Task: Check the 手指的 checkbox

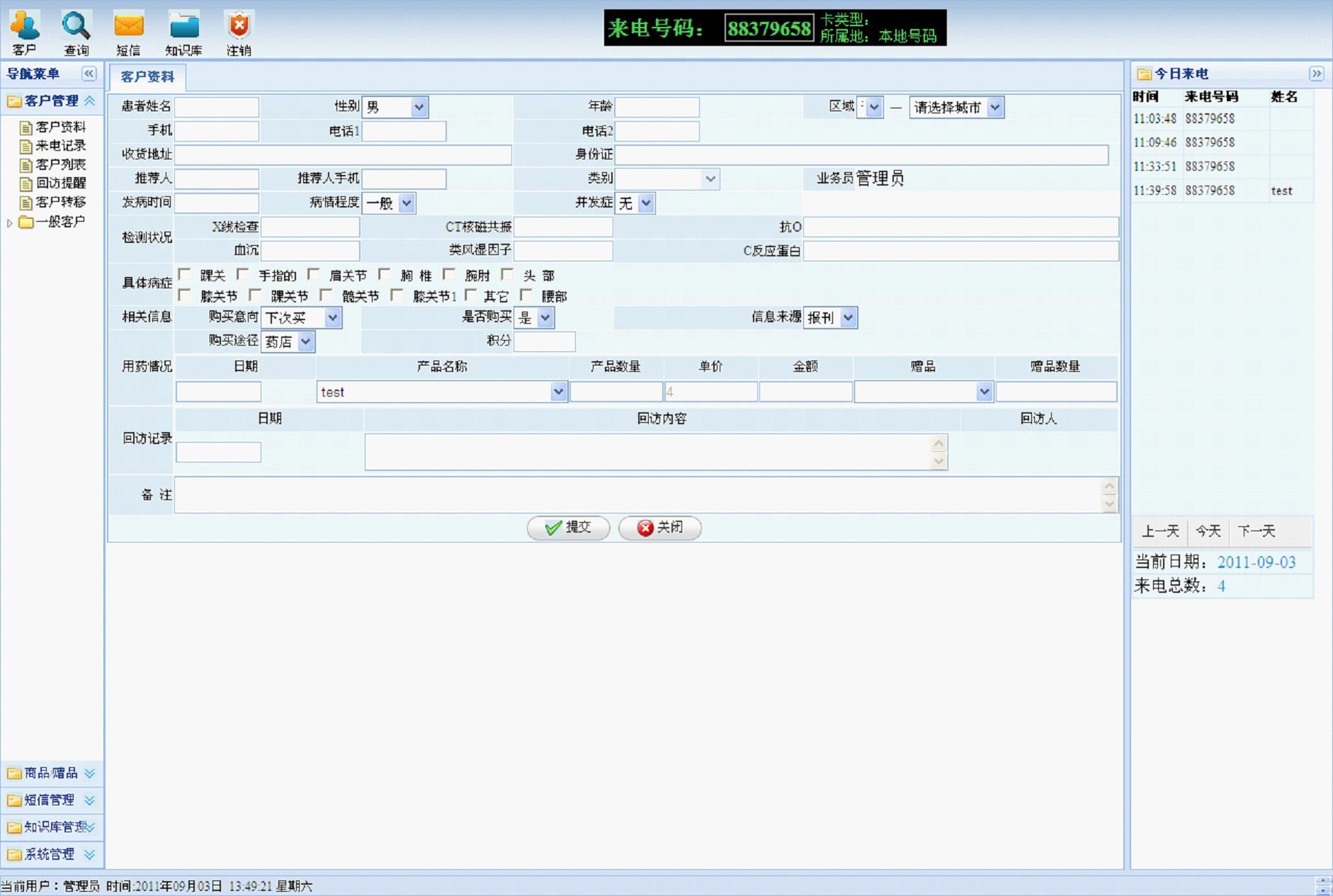Action: 243,274
